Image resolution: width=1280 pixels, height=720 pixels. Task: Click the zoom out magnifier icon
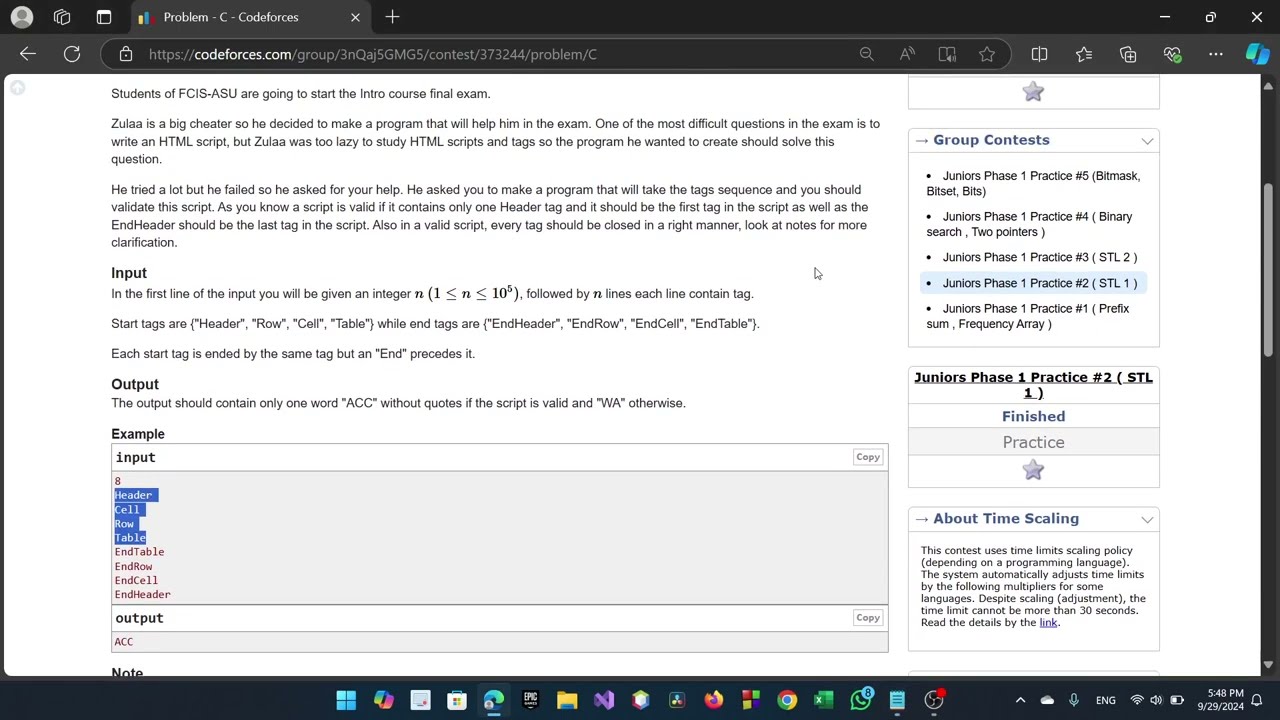click(867, 54)
